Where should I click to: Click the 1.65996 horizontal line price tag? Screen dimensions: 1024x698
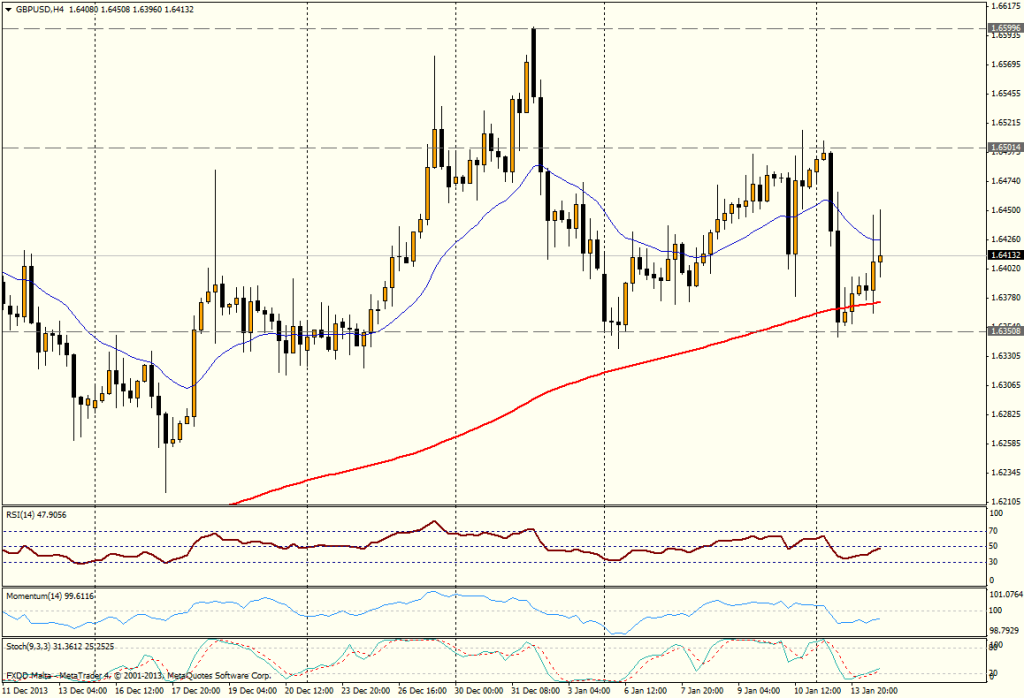click(1004, 28)
